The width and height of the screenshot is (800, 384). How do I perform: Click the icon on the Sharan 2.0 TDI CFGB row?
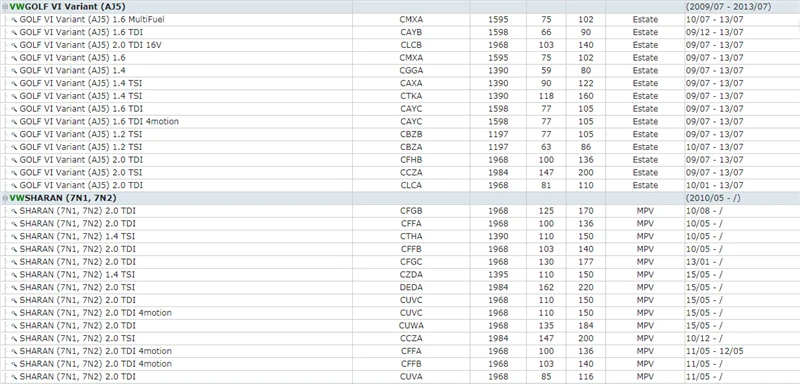pos(14,211)
